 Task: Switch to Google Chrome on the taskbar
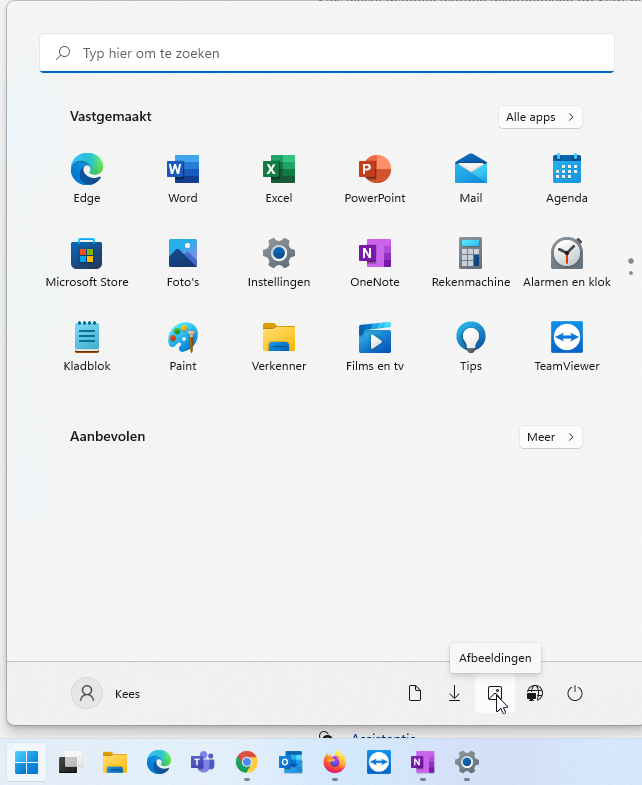click(x=247, y=762)
